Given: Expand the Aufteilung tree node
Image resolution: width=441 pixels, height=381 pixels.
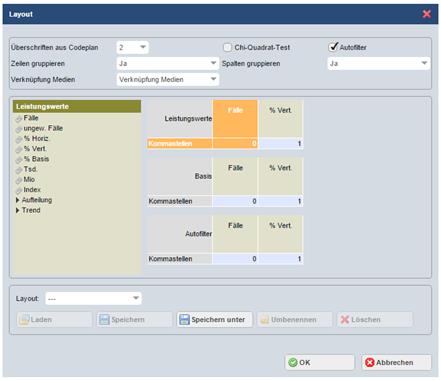Looking at the screenshot, I should coord(18,200).
